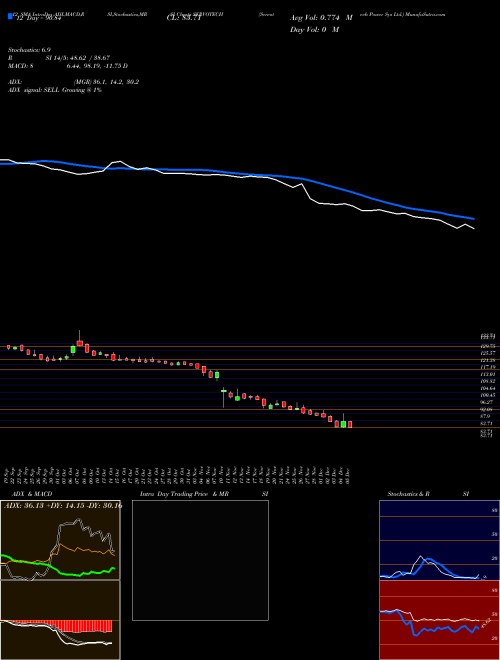Click the green candle before the early October peak

click(73, 350)
